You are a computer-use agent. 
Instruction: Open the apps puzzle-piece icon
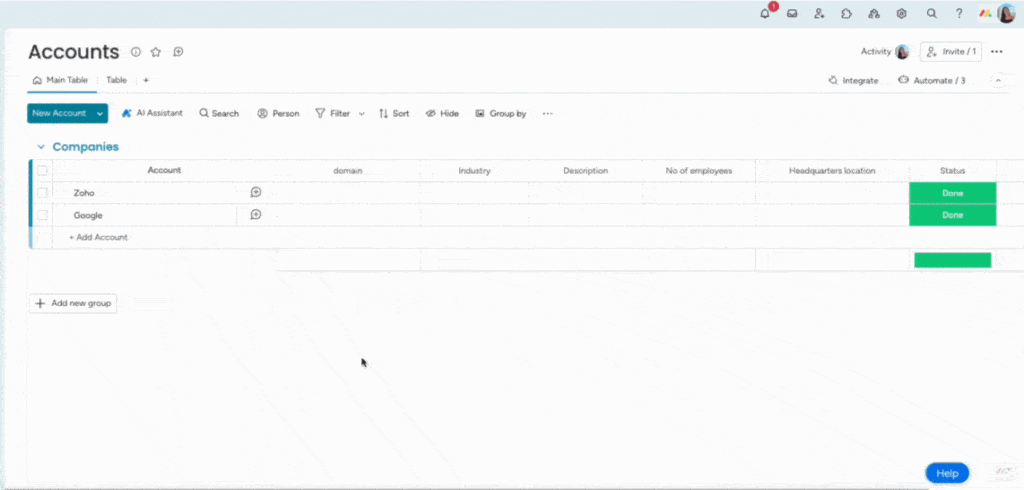[846, 13]
